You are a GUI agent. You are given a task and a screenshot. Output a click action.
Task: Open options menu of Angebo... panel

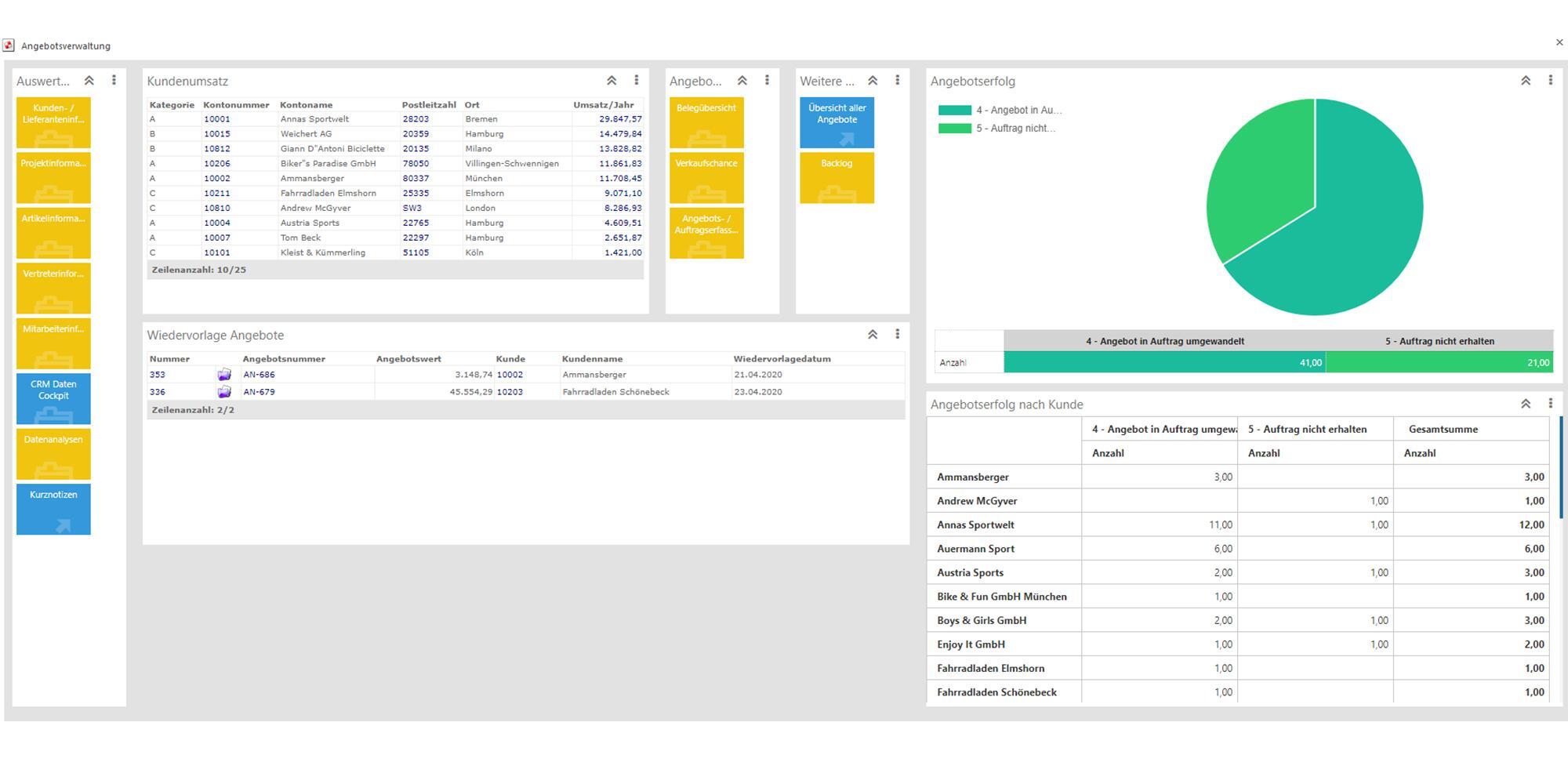(767, 80)
